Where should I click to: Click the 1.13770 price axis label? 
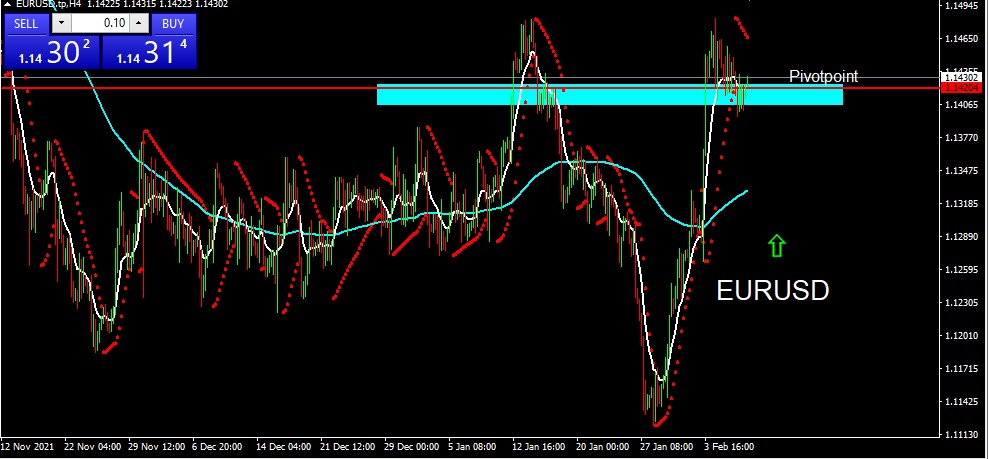coord(962,137)
